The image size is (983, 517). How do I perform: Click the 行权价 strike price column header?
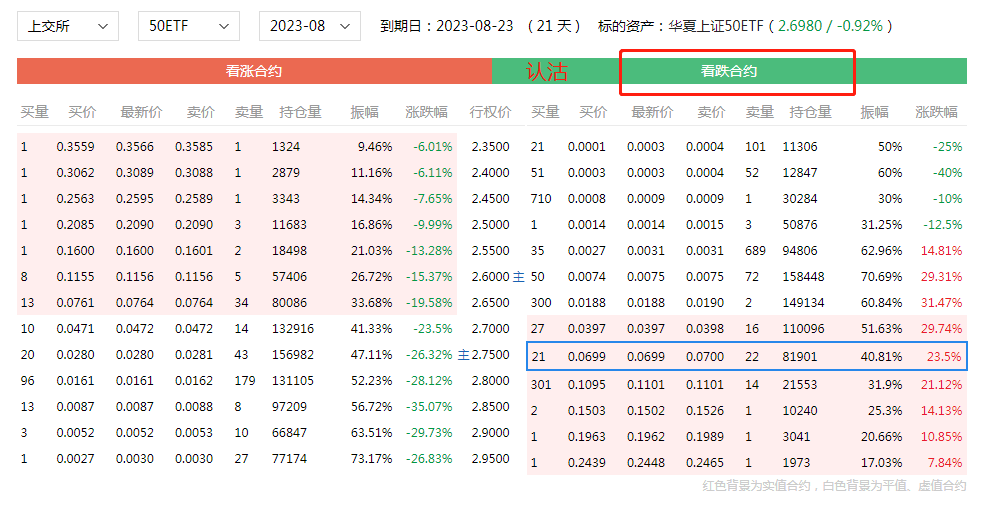[x=490, y=112]
